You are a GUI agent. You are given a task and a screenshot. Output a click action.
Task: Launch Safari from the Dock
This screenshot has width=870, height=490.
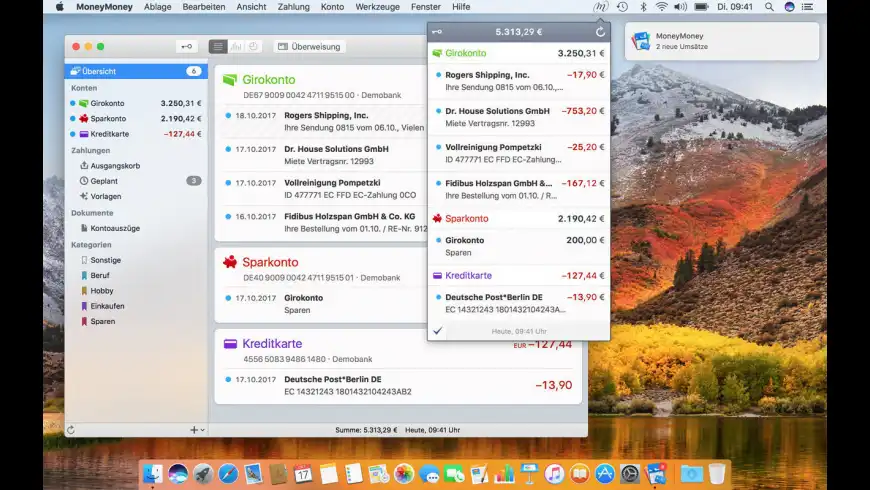point(228,474)
